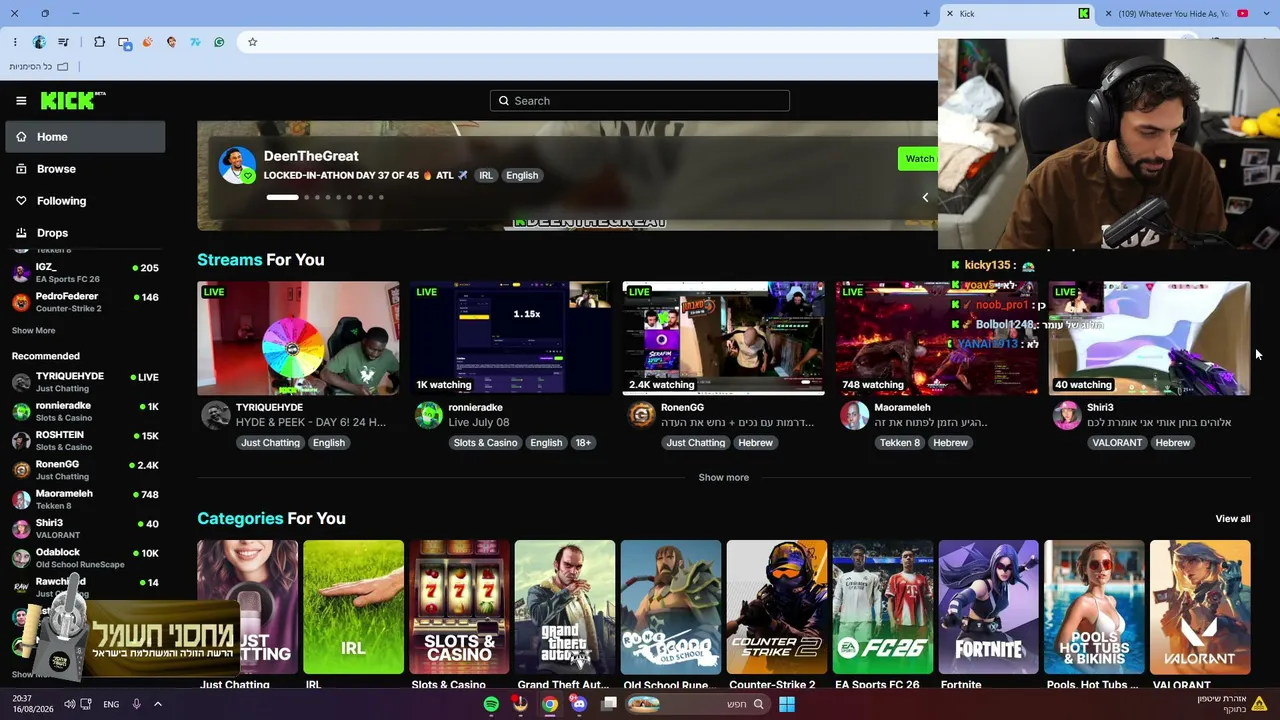Open the Kick hamburger menu

21,101
